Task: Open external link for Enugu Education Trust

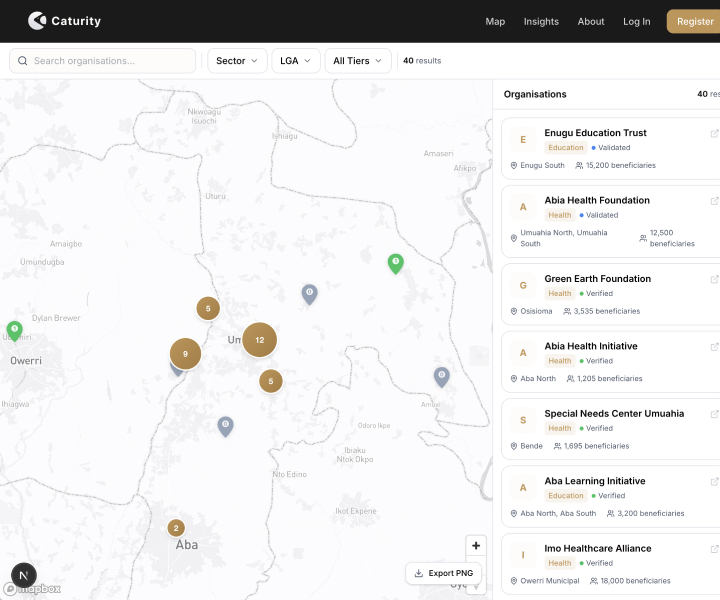Action: pyautogui.click(x=713, y=133)
